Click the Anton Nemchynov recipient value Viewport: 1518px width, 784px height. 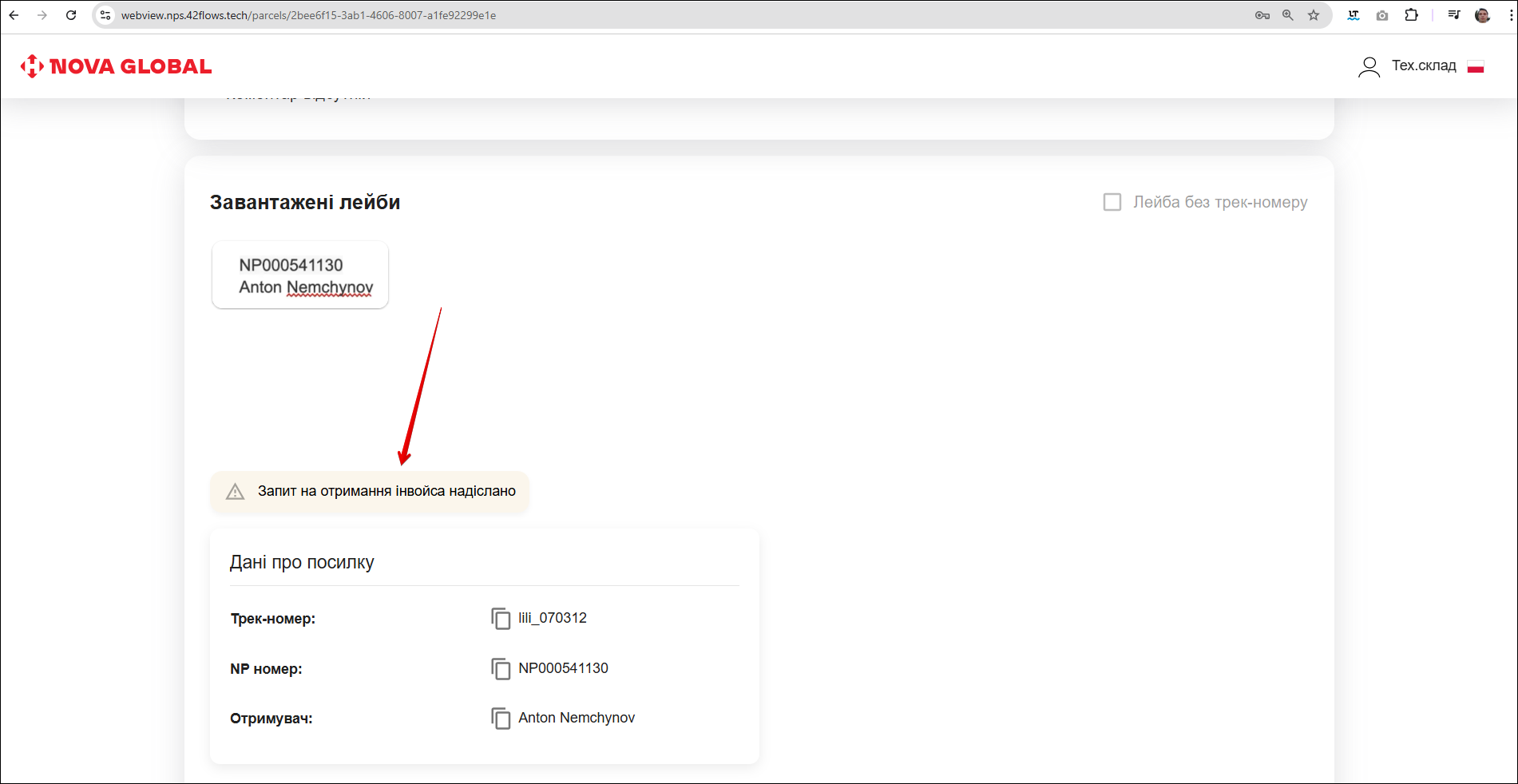click(x=577, y=718)
